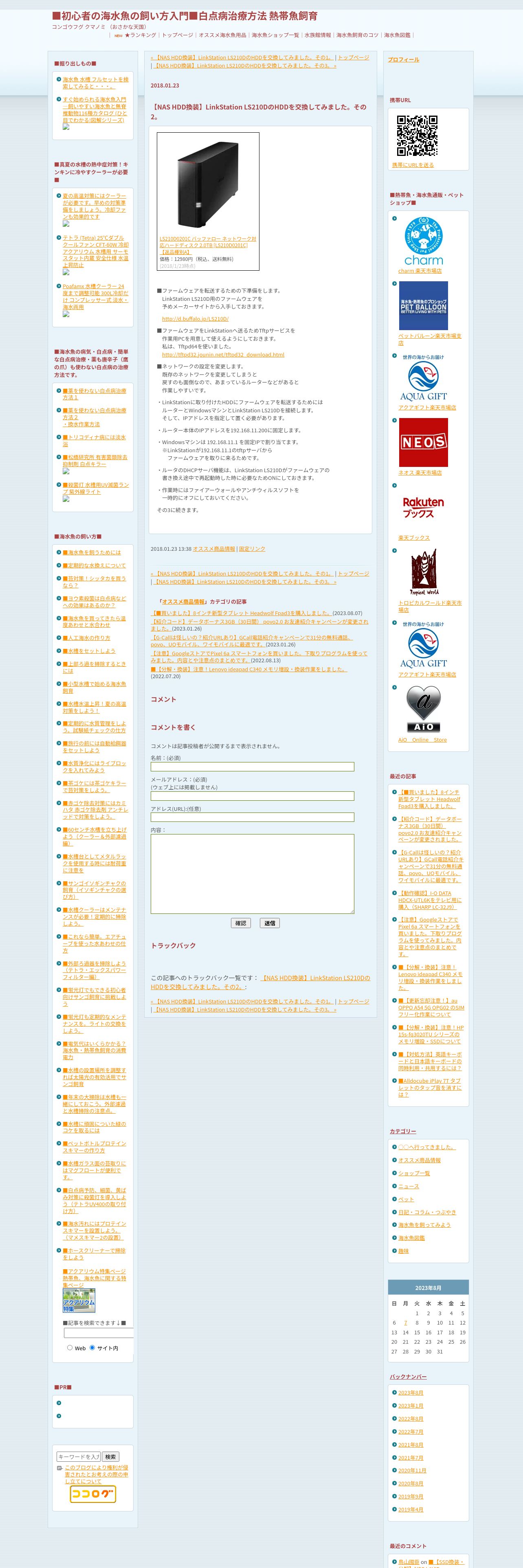This screenshot has height=1568, width=523.
Task: Click the 固定リンク permalink
Action: pos(252,548)
